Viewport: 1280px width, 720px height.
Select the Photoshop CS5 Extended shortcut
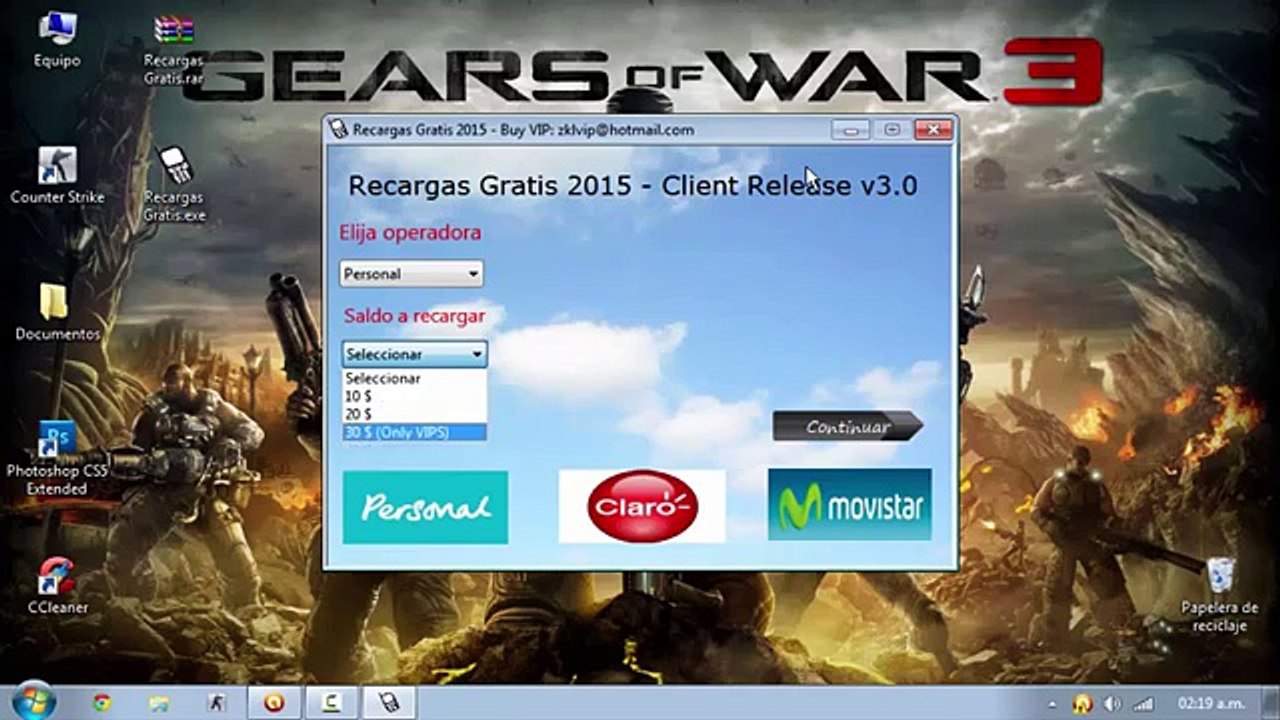57,458
